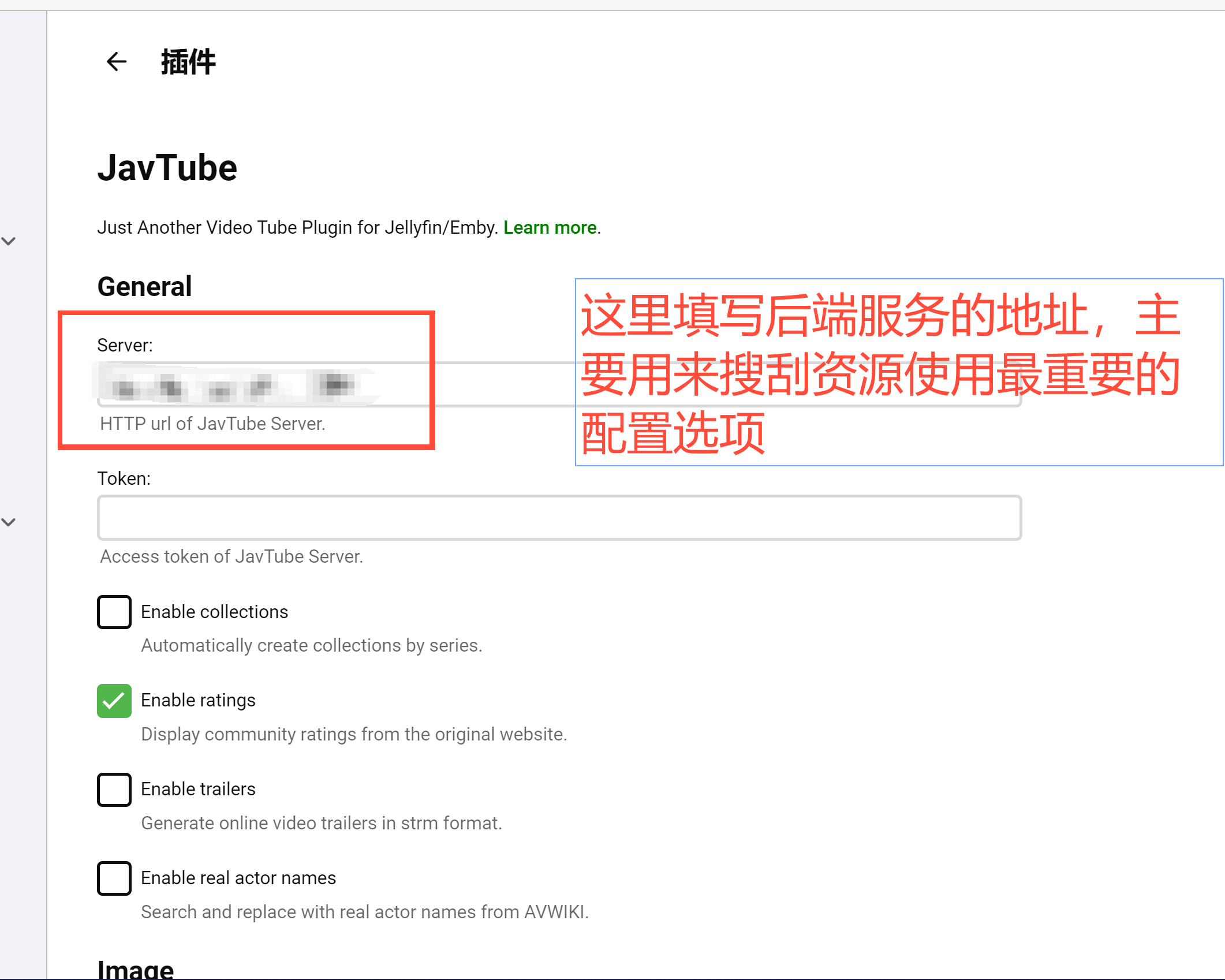Expand the lower sidebar chevron

coord(9,522)
